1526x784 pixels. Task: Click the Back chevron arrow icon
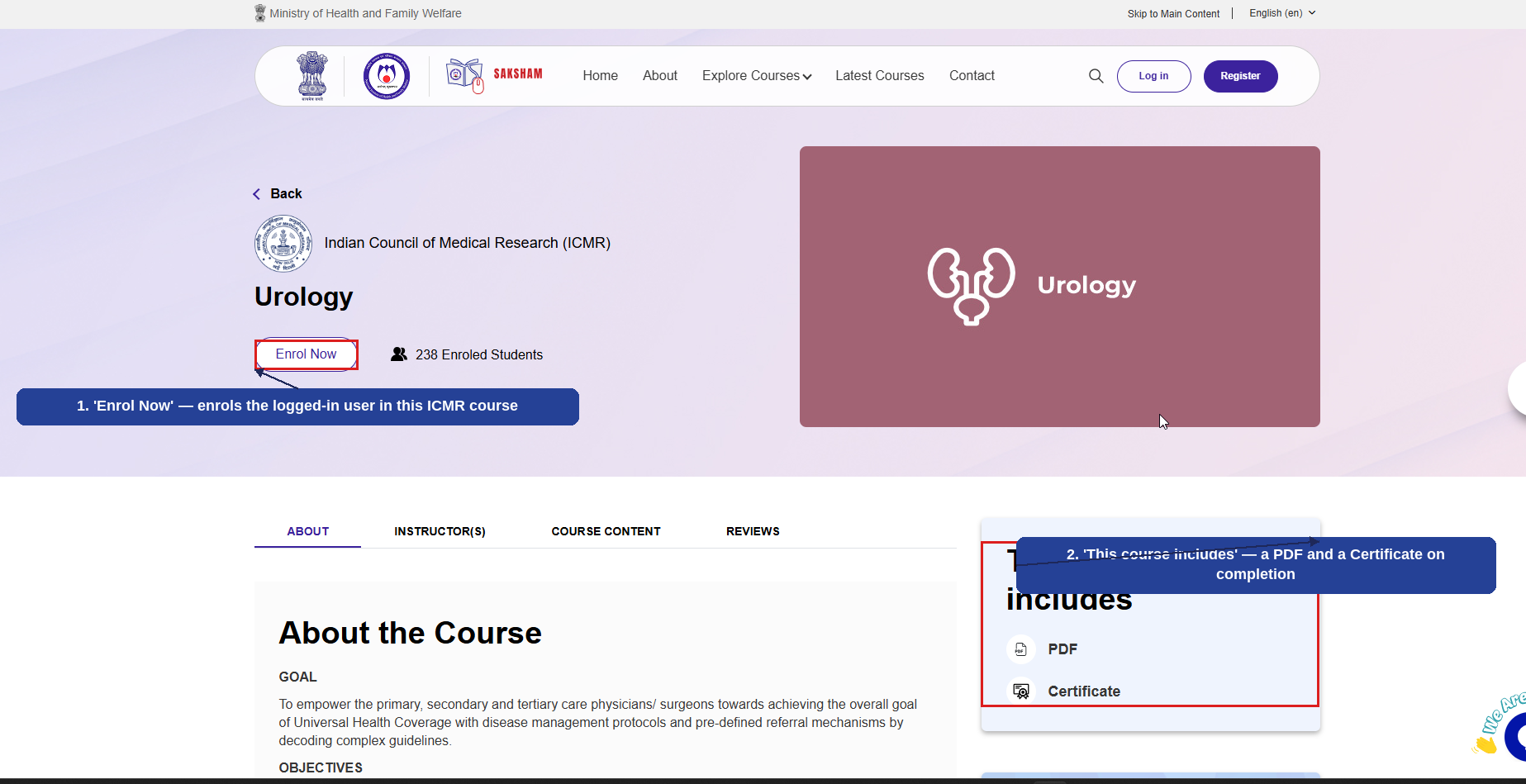pyautogui.click(x=256, y=194)
